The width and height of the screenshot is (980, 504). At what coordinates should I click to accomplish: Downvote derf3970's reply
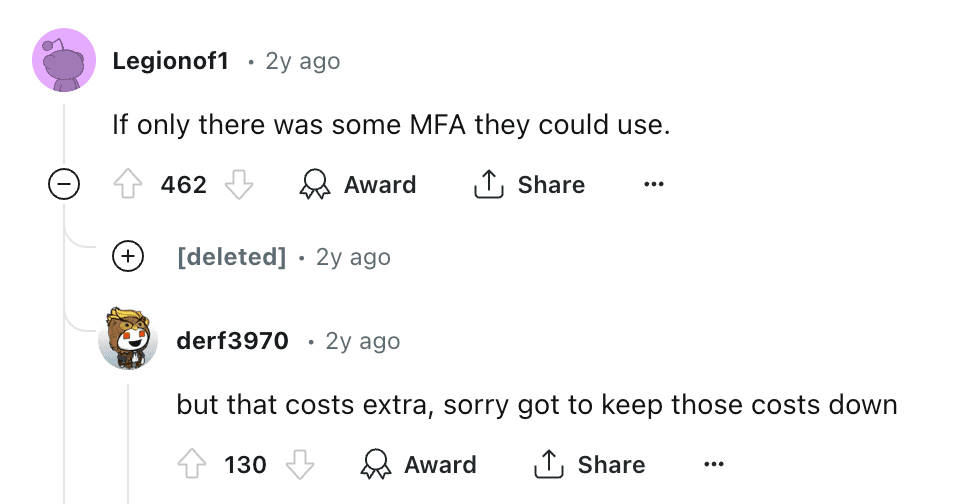[x=301, y=465]
